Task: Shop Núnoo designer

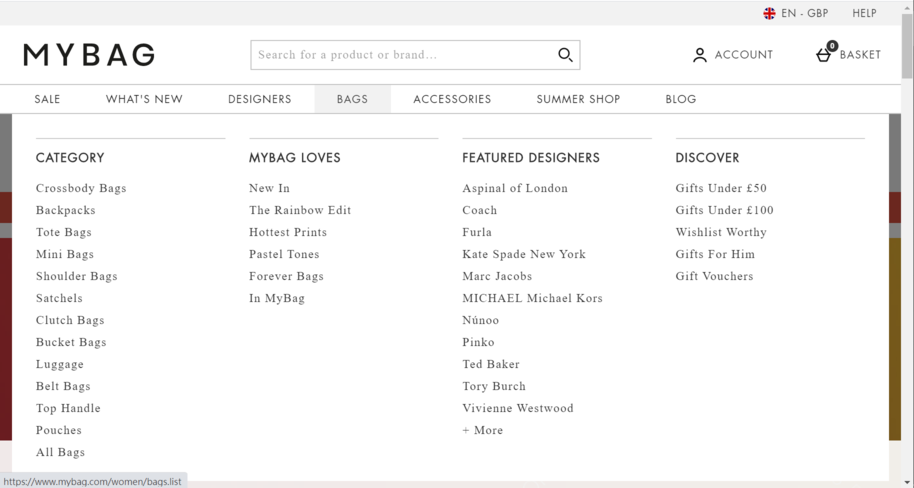Action: [480, 320]
